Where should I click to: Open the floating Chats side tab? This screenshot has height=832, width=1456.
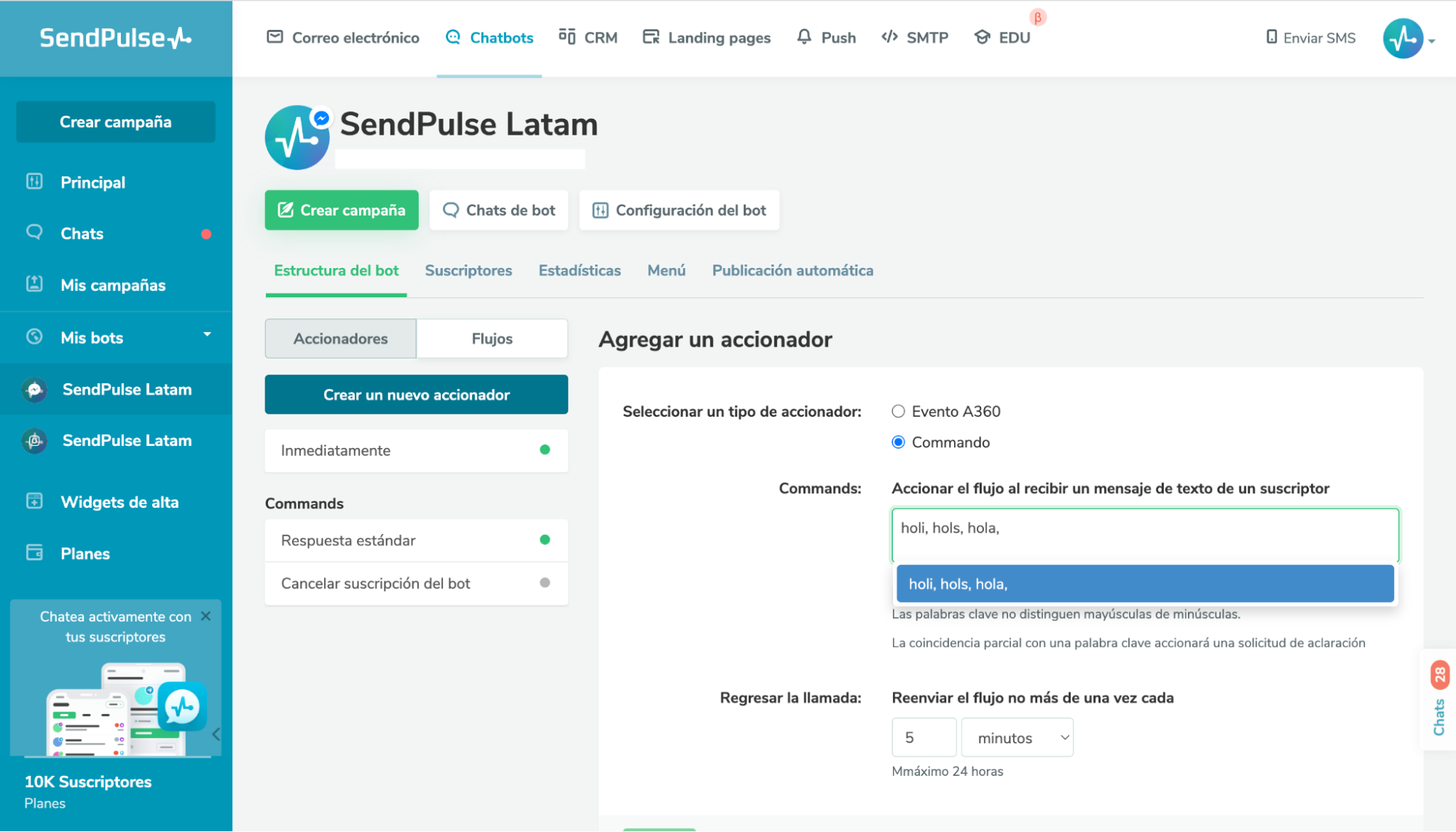click(1439, 699)
